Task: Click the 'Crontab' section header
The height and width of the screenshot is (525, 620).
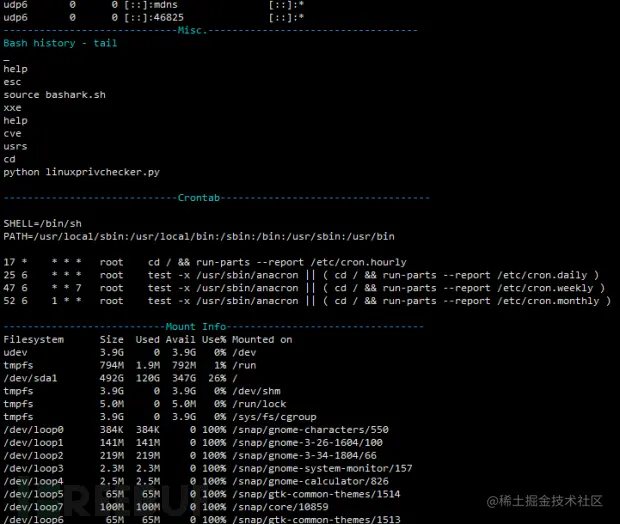Action: tap(198, 198)
